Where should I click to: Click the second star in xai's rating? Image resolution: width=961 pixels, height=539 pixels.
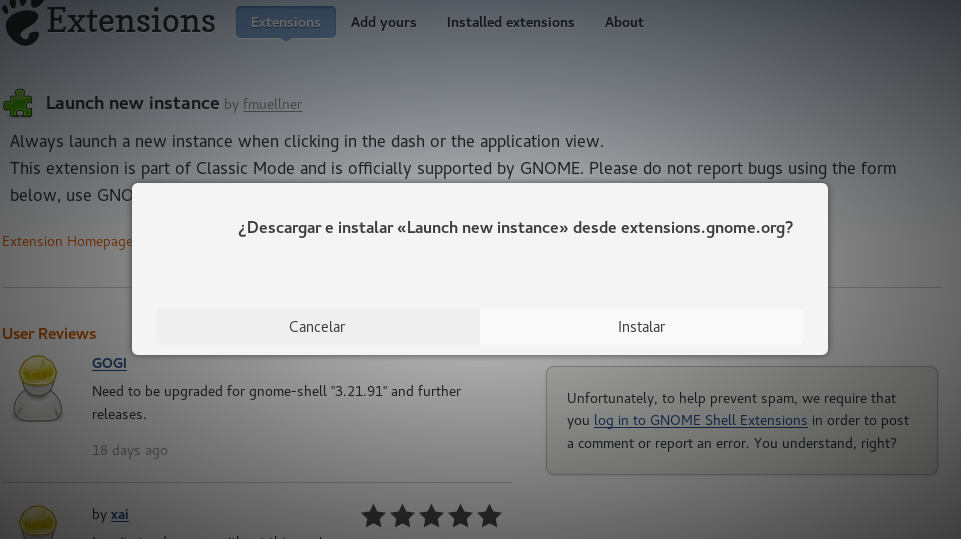402,516
